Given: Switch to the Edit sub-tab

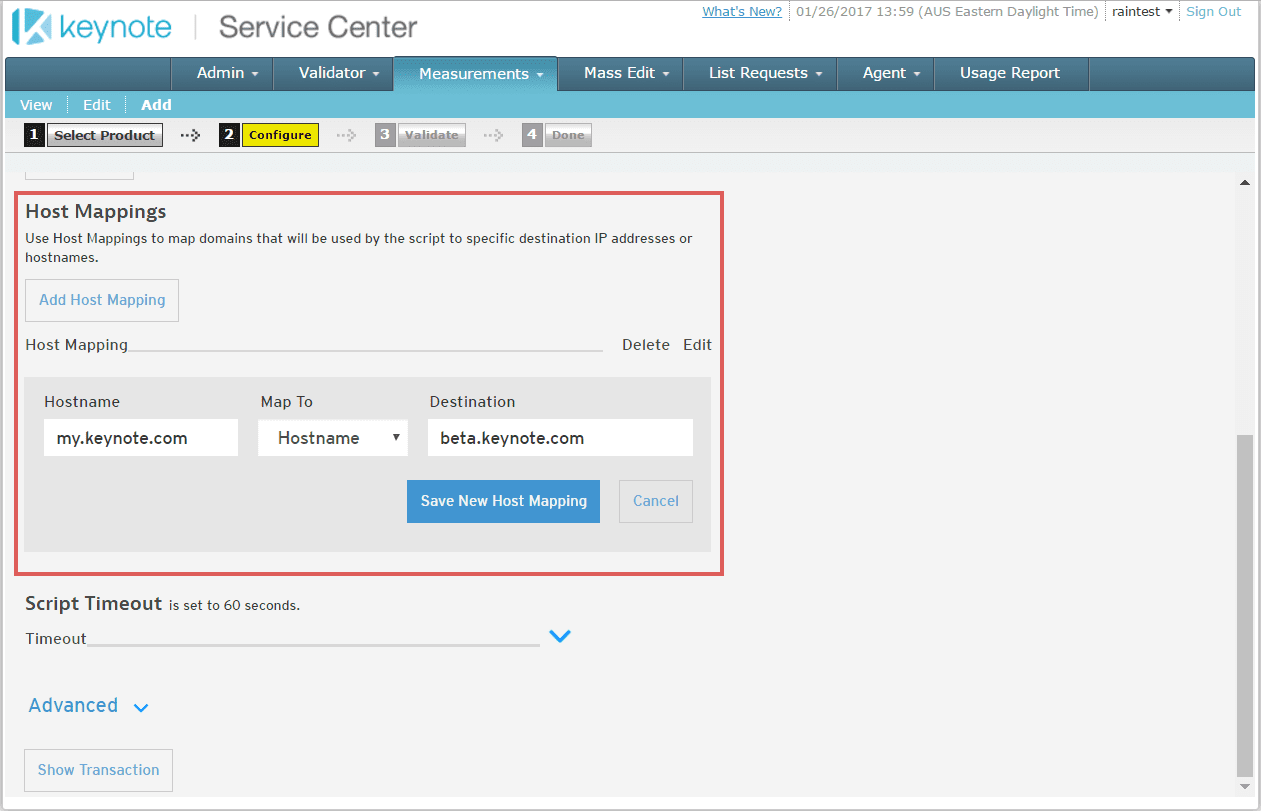Looking at the screenshot, I should (96, 105).
